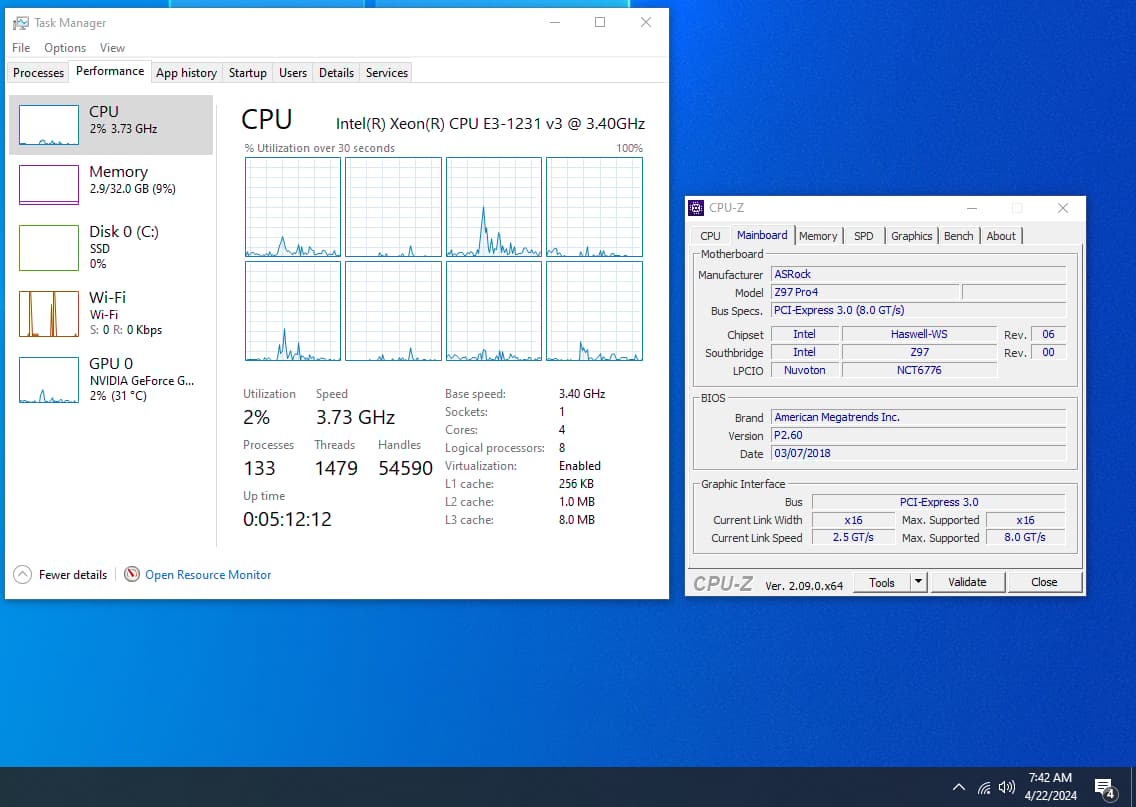This screenshot has width=1136, height=807.
Task: Click the NCT6776 LPCIO field
Action: click(x=919, y=370)
